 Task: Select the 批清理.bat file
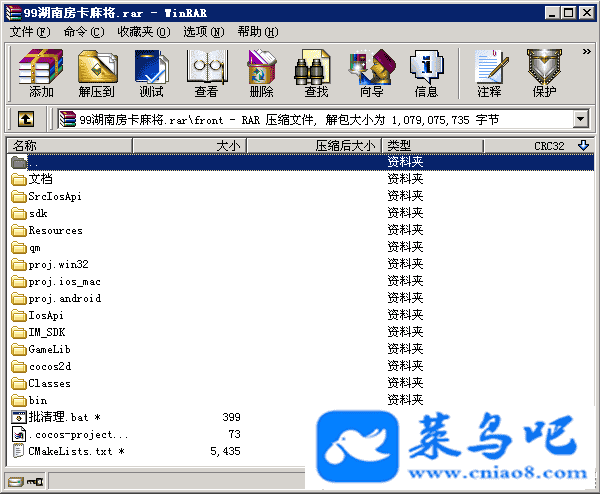coord(58,417)
